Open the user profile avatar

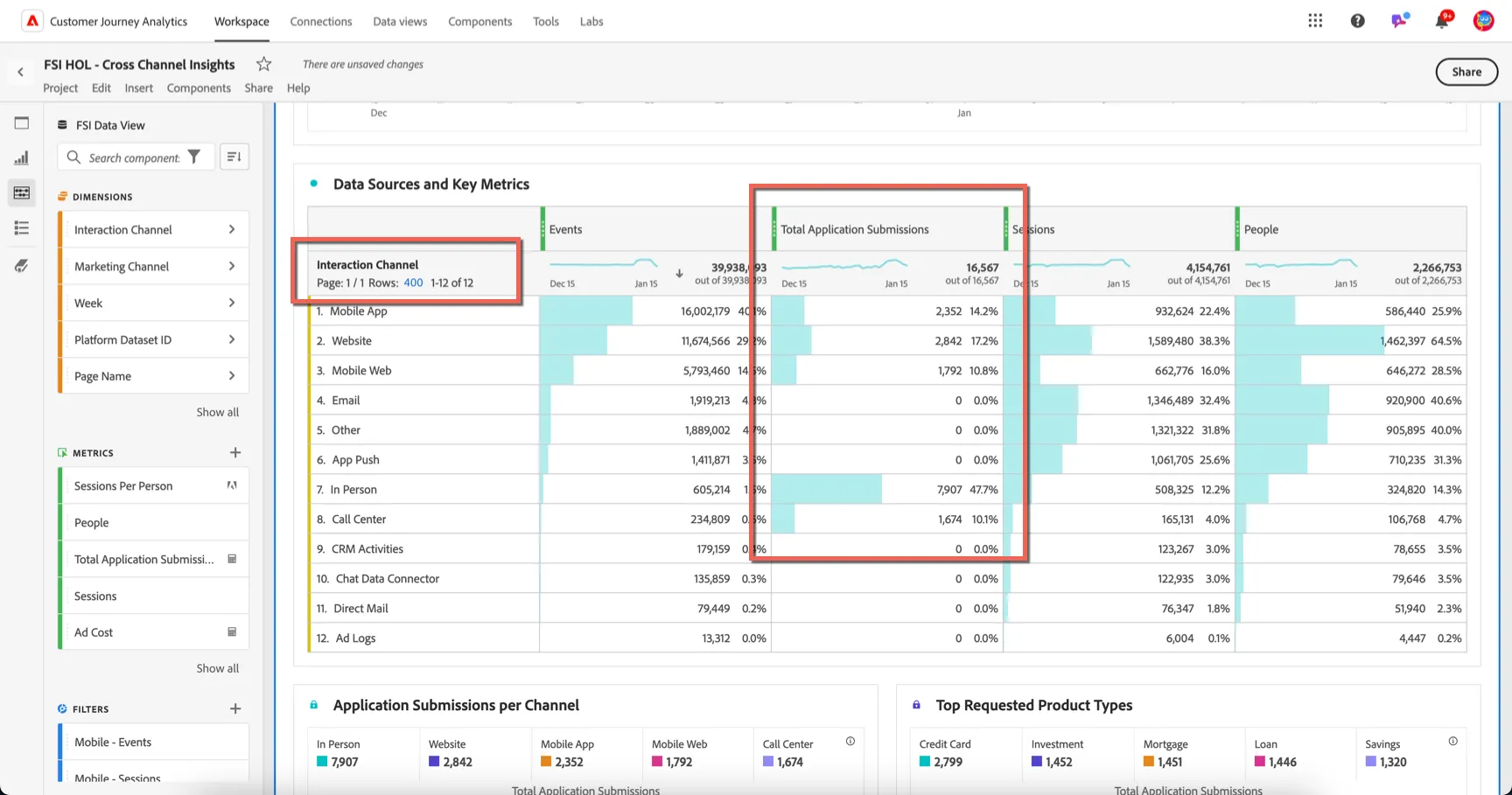1483,21
